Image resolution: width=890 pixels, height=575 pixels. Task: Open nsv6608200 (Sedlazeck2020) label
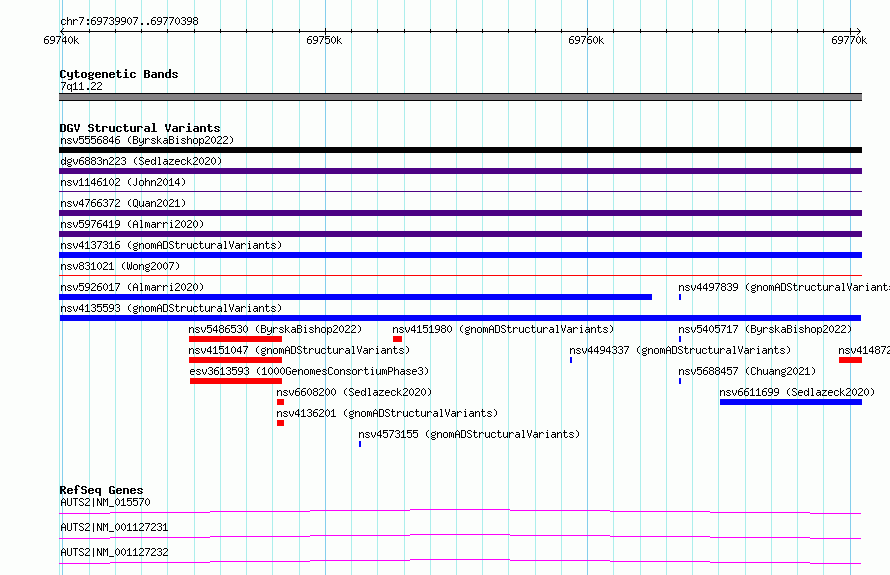coord(354,392)
